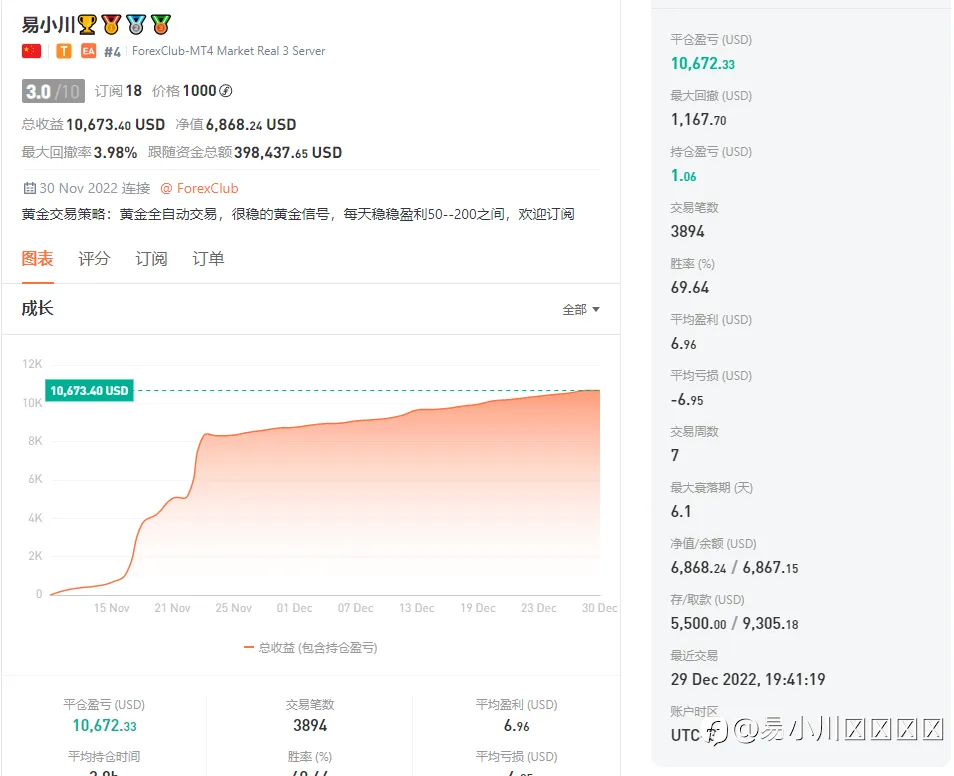Open the 订阅 tab
The width and height of the screenshot is (954, 776).
pyautogui.click(x=151, y=259)
